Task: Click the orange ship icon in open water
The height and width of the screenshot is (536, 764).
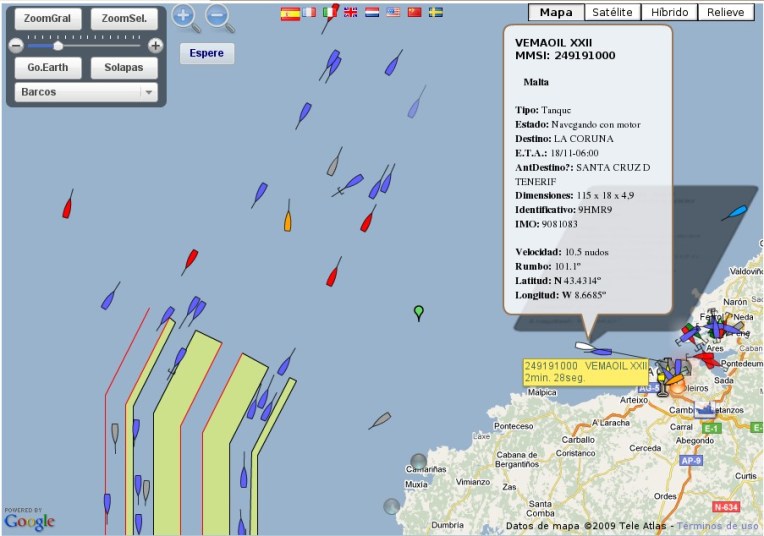Action: point(288,218)
